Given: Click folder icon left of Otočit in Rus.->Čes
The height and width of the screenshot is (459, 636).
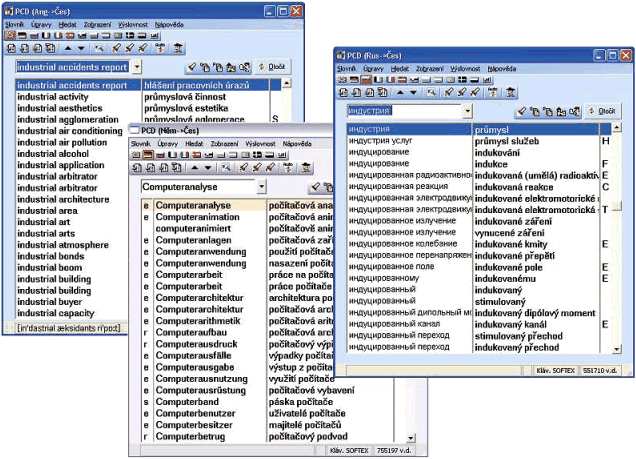Looking at the screenshot, I should click(x=561, y=112).
